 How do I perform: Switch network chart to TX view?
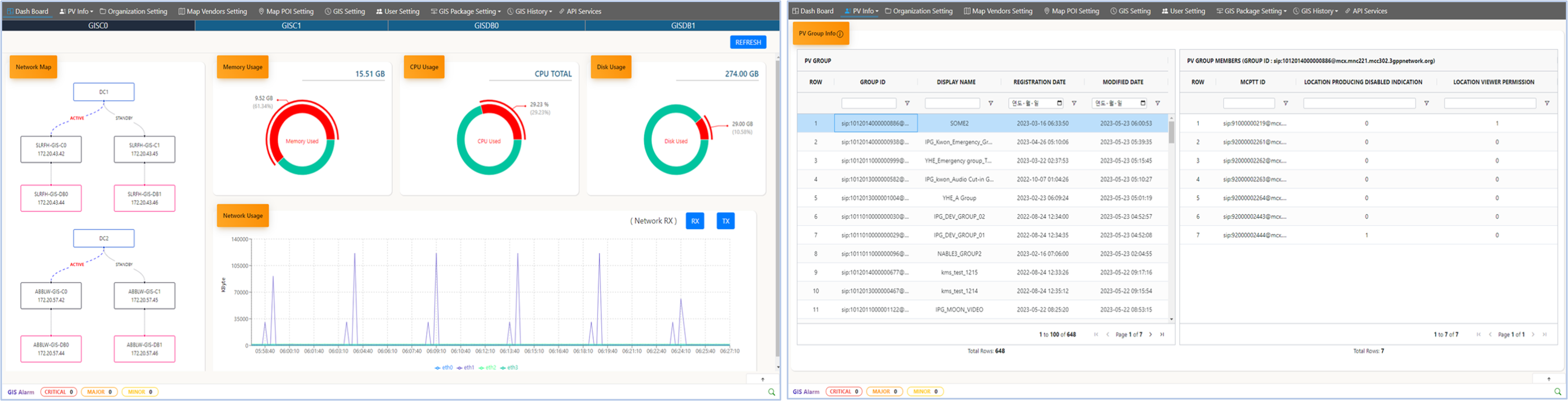coord(725,221)
